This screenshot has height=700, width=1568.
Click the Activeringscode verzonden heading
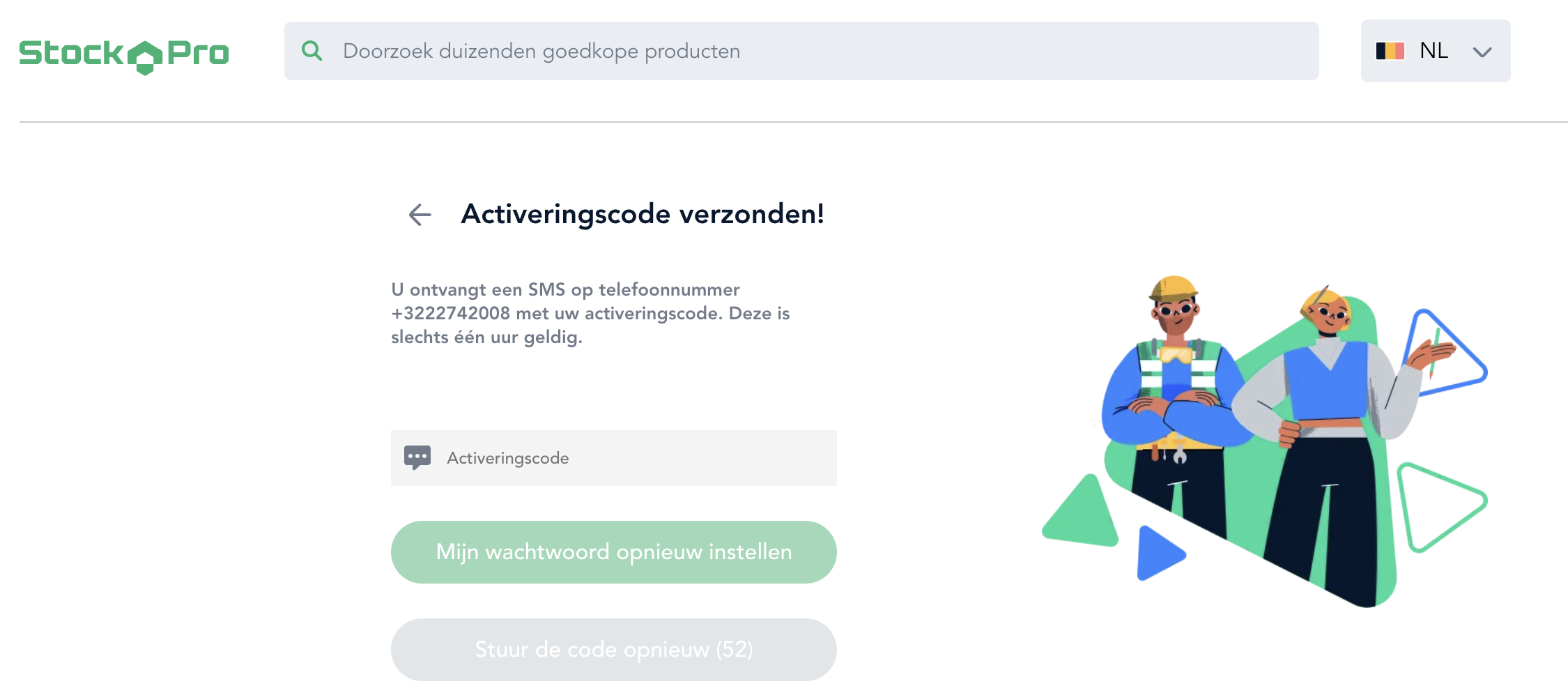[643, 214]
